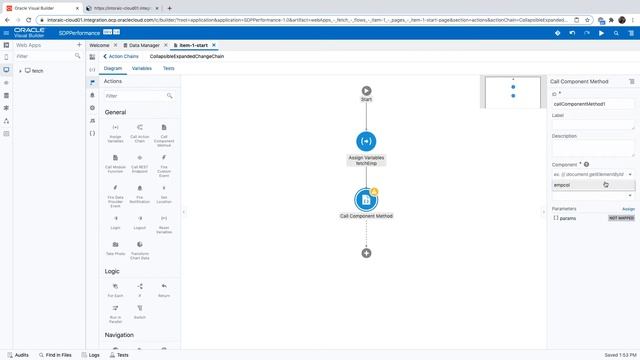The height and width of the screenshot is (360, 640).
Task: Open Web Apps navigator sidebar icon
Action: pyautogui.click(x=6, y=70)
